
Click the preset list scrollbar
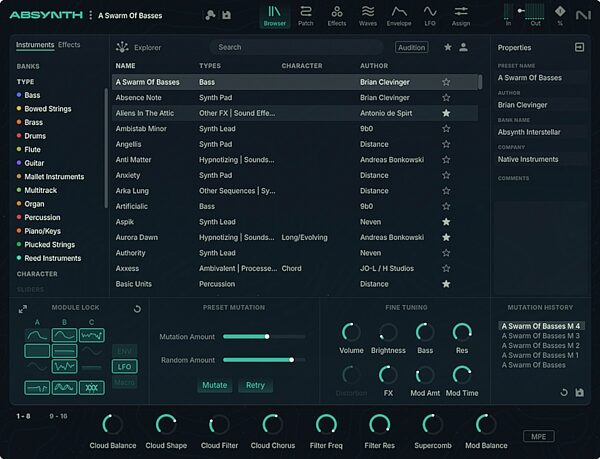click(480, 82)
